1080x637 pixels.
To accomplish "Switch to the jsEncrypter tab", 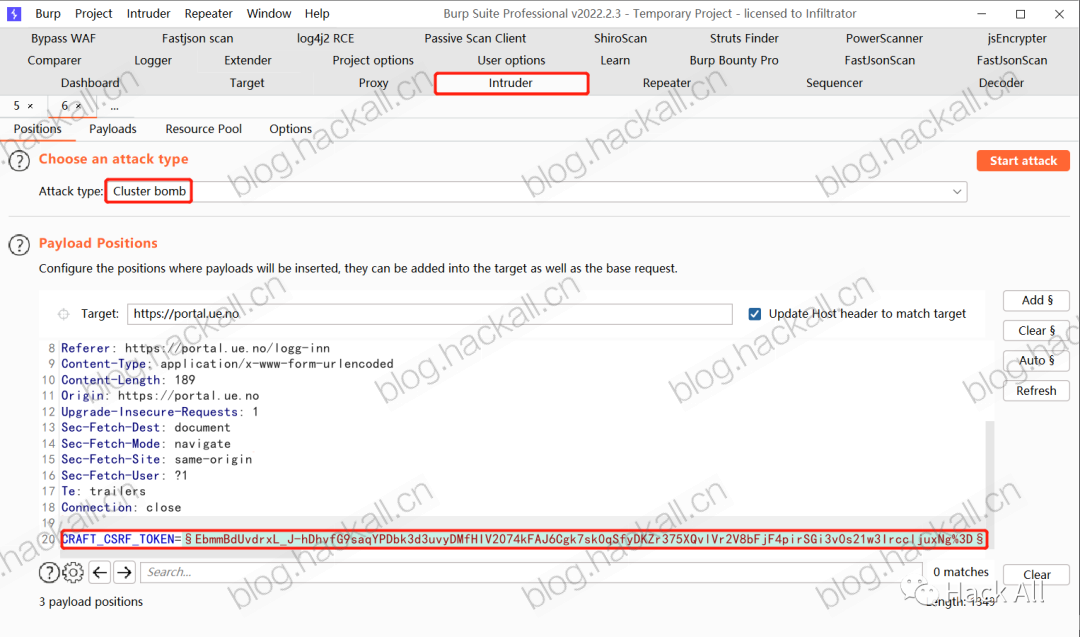I will click(1017, 39).
